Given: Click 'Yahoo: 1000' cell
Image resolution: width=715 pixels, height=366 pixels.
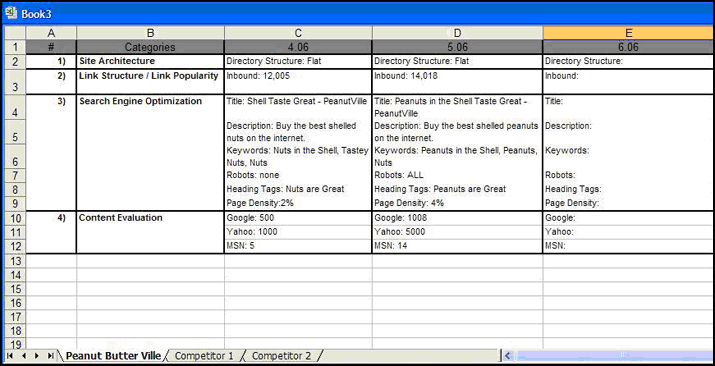Looking at the screenshot, I should (x=298, y=232).
